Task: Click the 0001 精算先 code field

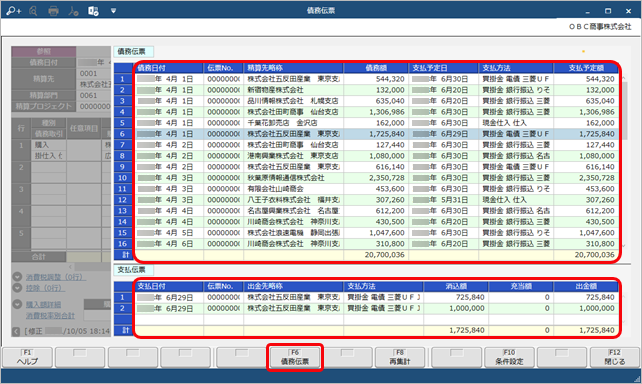Action: pos(94,74)
